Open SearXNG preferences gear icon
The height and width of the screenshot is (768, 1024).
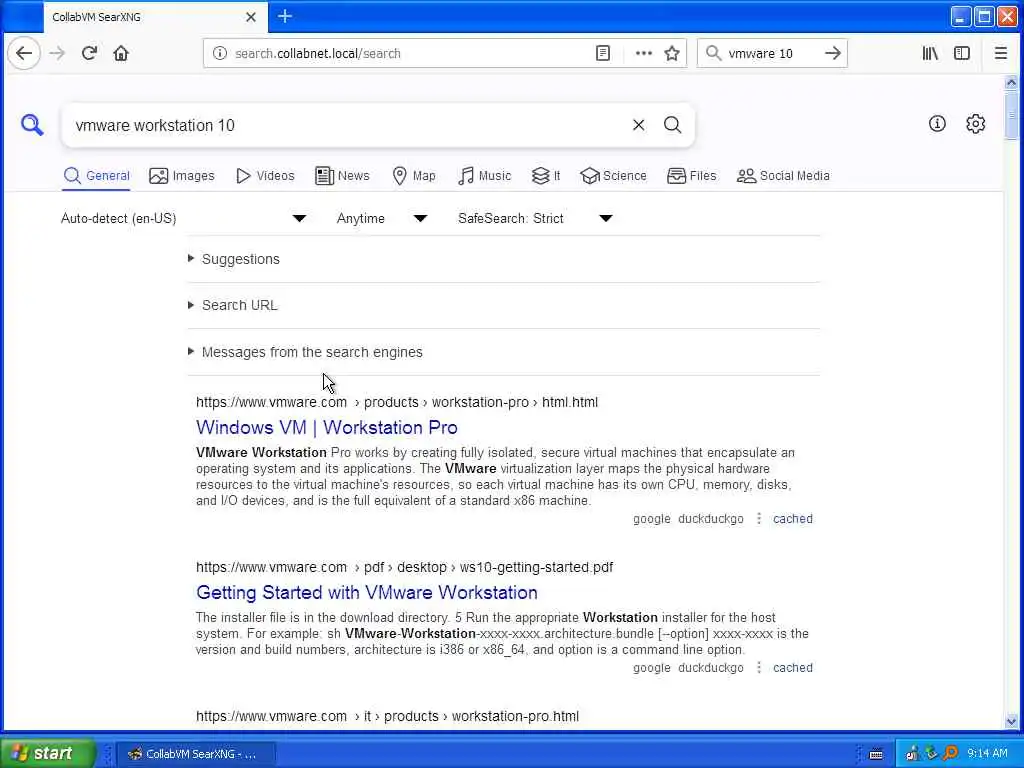click(976, 123)
